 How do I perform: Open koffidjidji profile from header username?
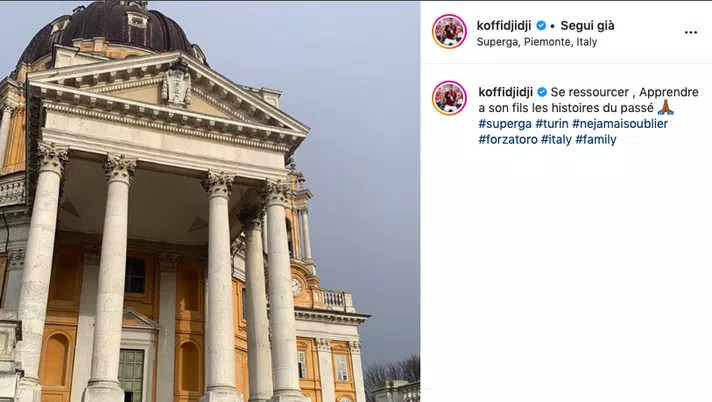504,25
